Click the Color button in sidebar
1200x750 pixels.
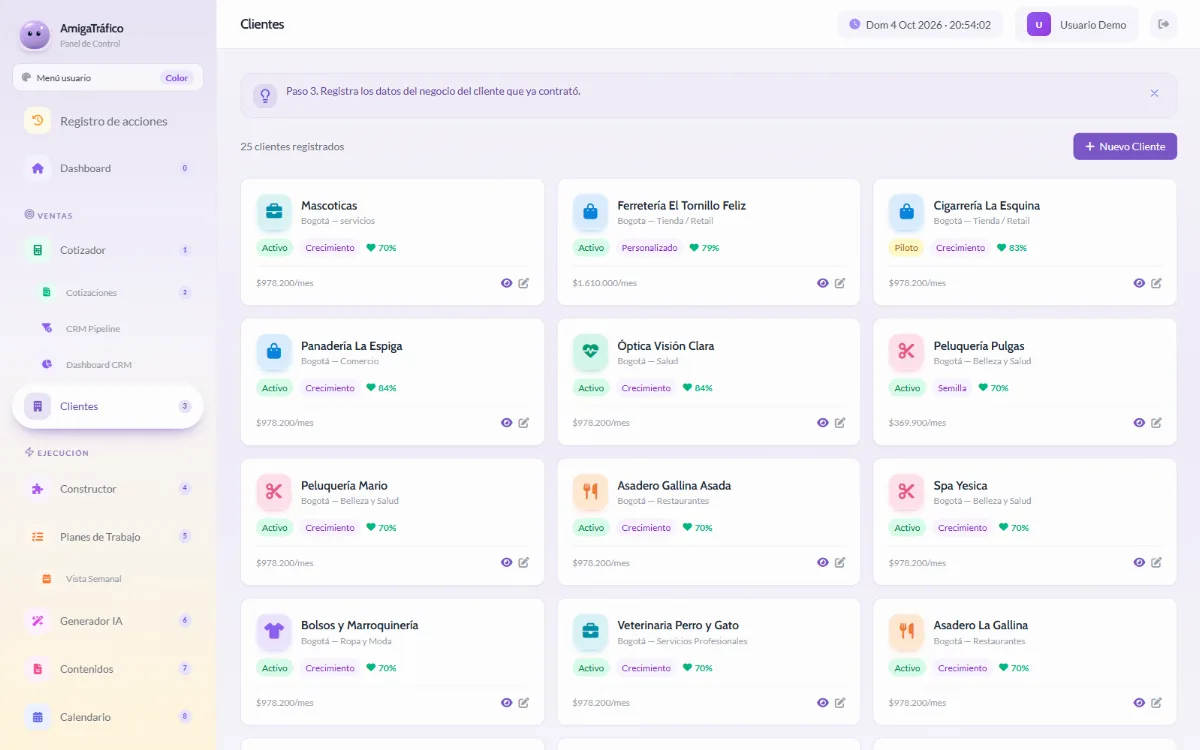pyautogui.click(x=177, y=78)
